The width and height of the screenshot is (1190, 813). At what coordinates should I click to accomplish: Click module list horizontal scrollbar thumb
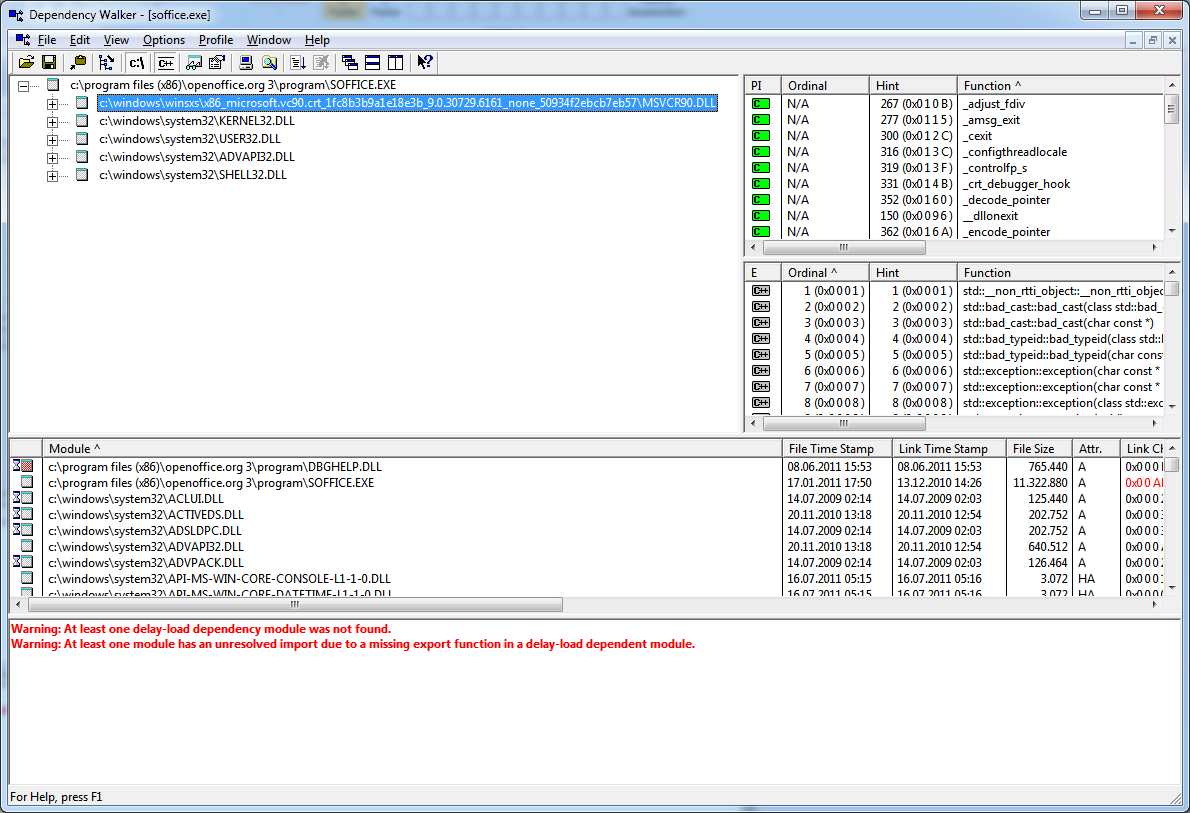click(295, 605)
